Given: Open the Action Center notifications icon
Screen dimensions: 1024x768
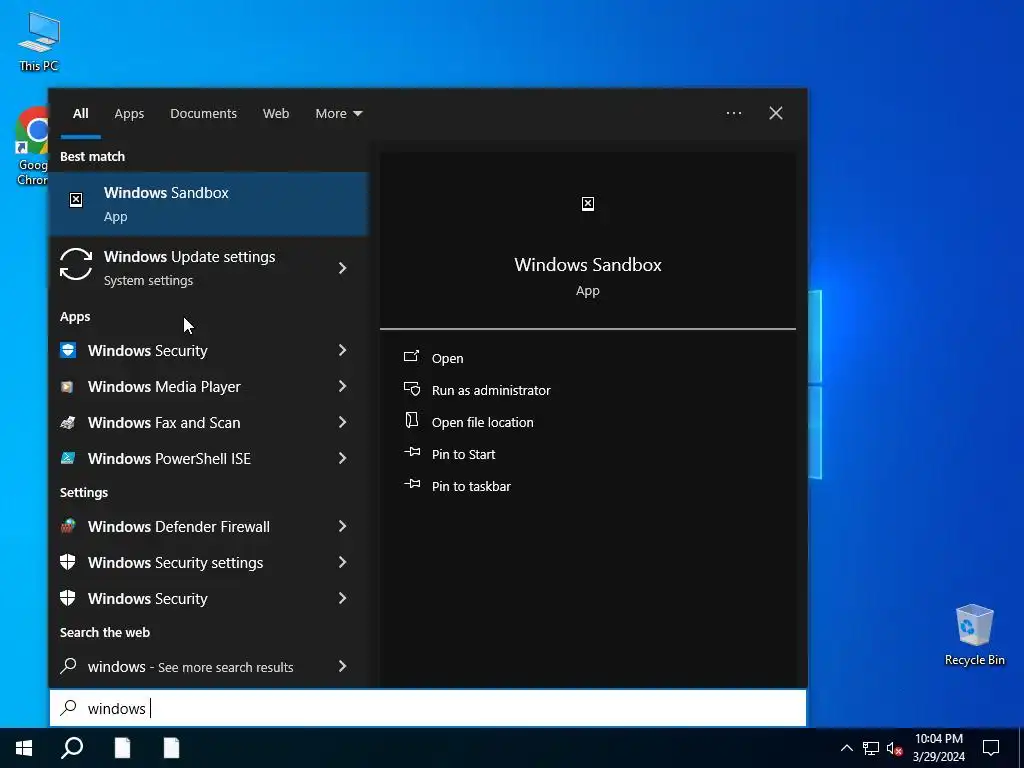Looking at the screenshot, I should pyautogui.click(x=991, y=748).
